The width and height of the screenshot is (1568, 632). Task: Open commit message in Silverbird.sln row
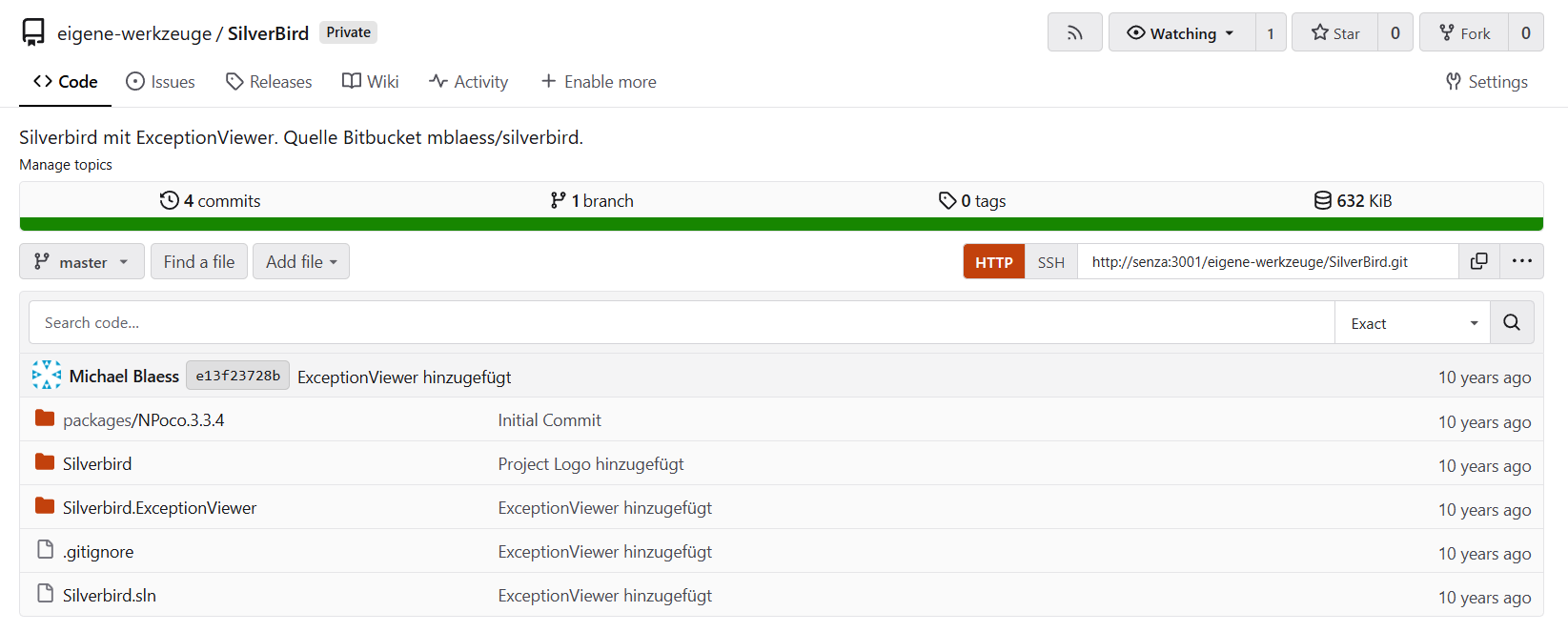pos(604,596)
